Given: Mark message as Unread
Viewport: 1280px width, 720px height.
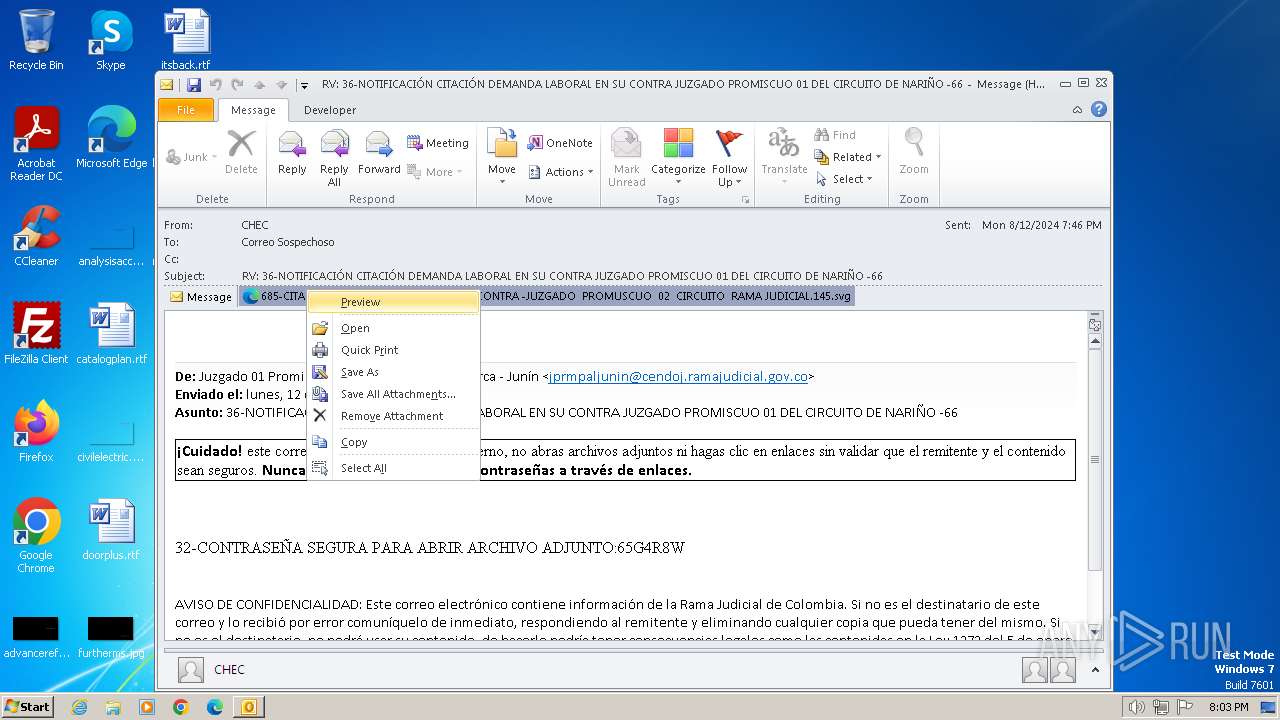Looking at the screenshot, I should pos(626,158).
